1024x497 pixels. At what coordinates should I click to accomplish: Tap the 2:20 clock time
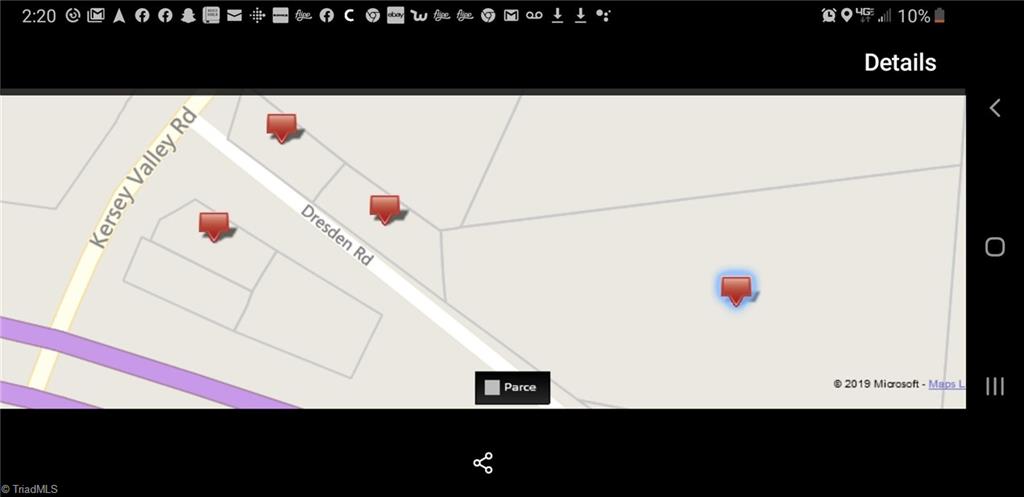pyautogui.click(x=39, y=16)
